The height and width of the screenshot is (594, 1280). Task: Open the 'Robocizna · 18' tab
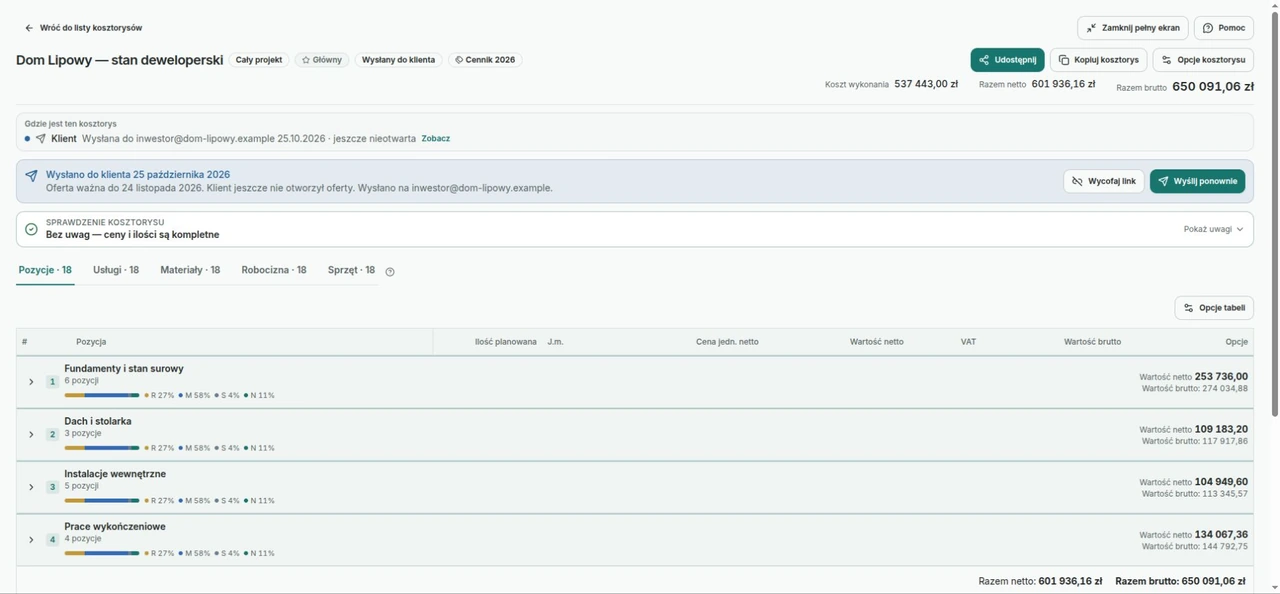[274, 270]
